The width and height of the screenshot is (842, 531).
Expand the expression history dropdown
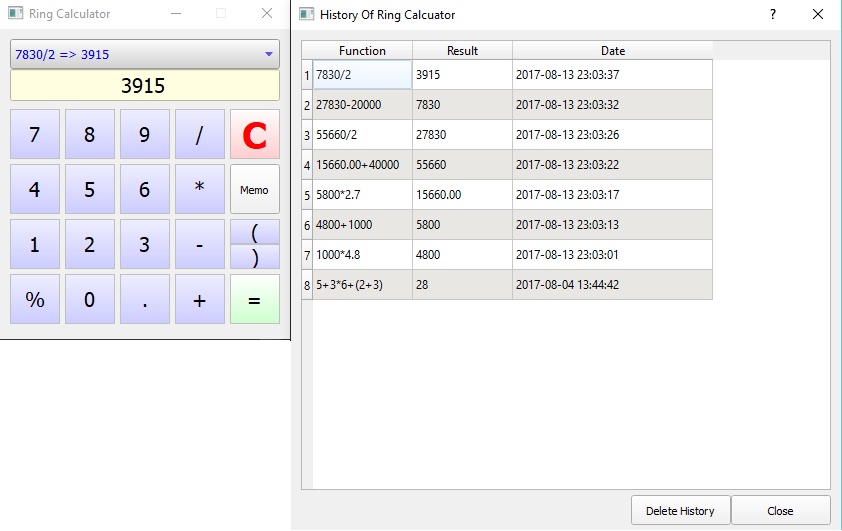pyautogui.click(x=268, y=54)
